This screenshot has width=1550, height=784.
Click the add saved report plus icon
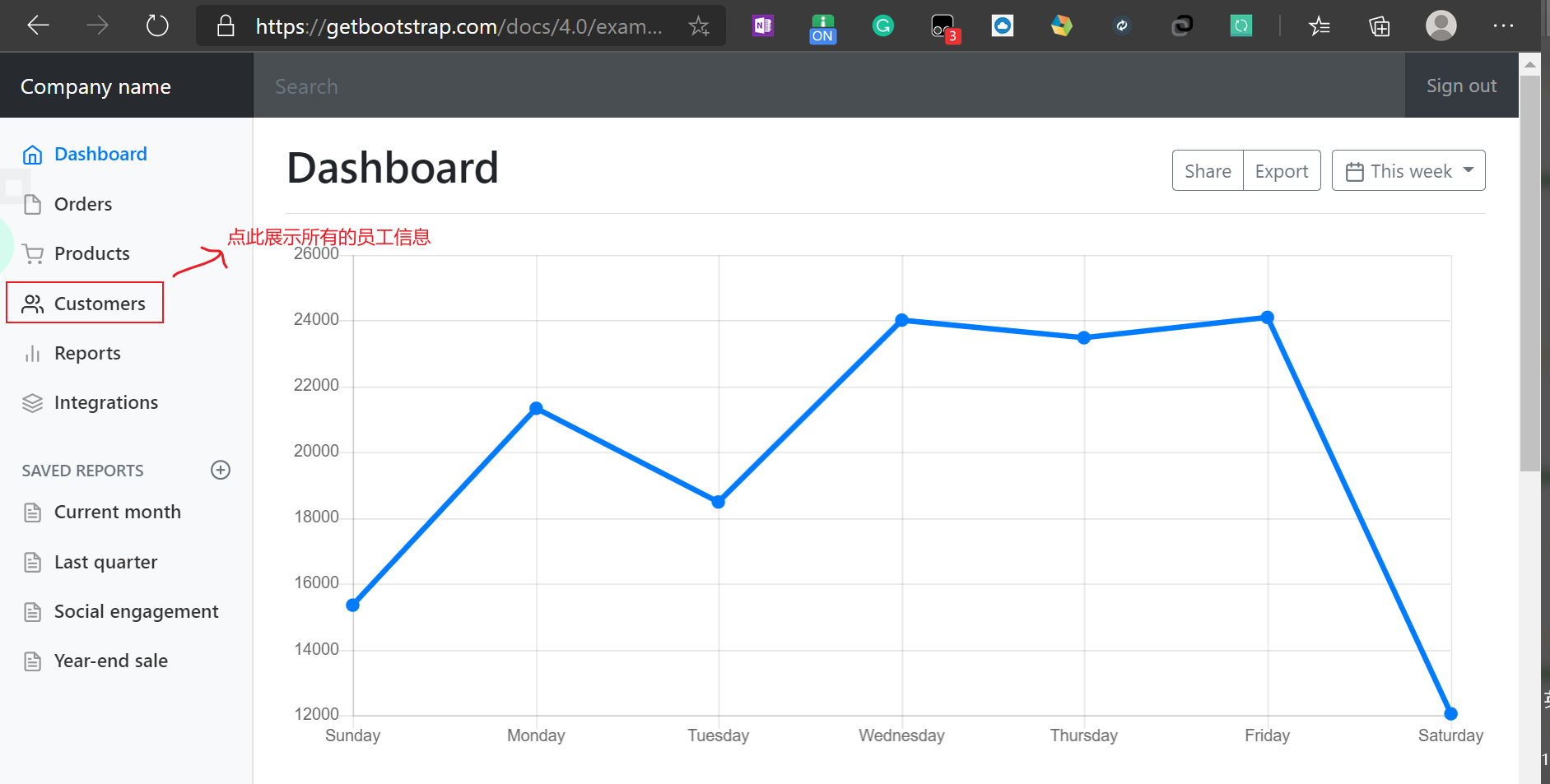coord(221,470)
